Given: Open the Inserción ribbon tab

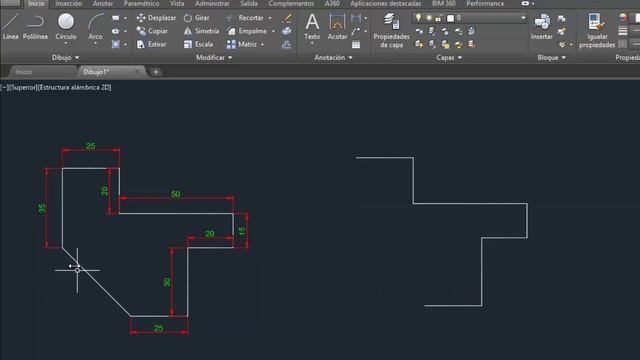Looking at the screenshot, I should click(x=69, y=4).
